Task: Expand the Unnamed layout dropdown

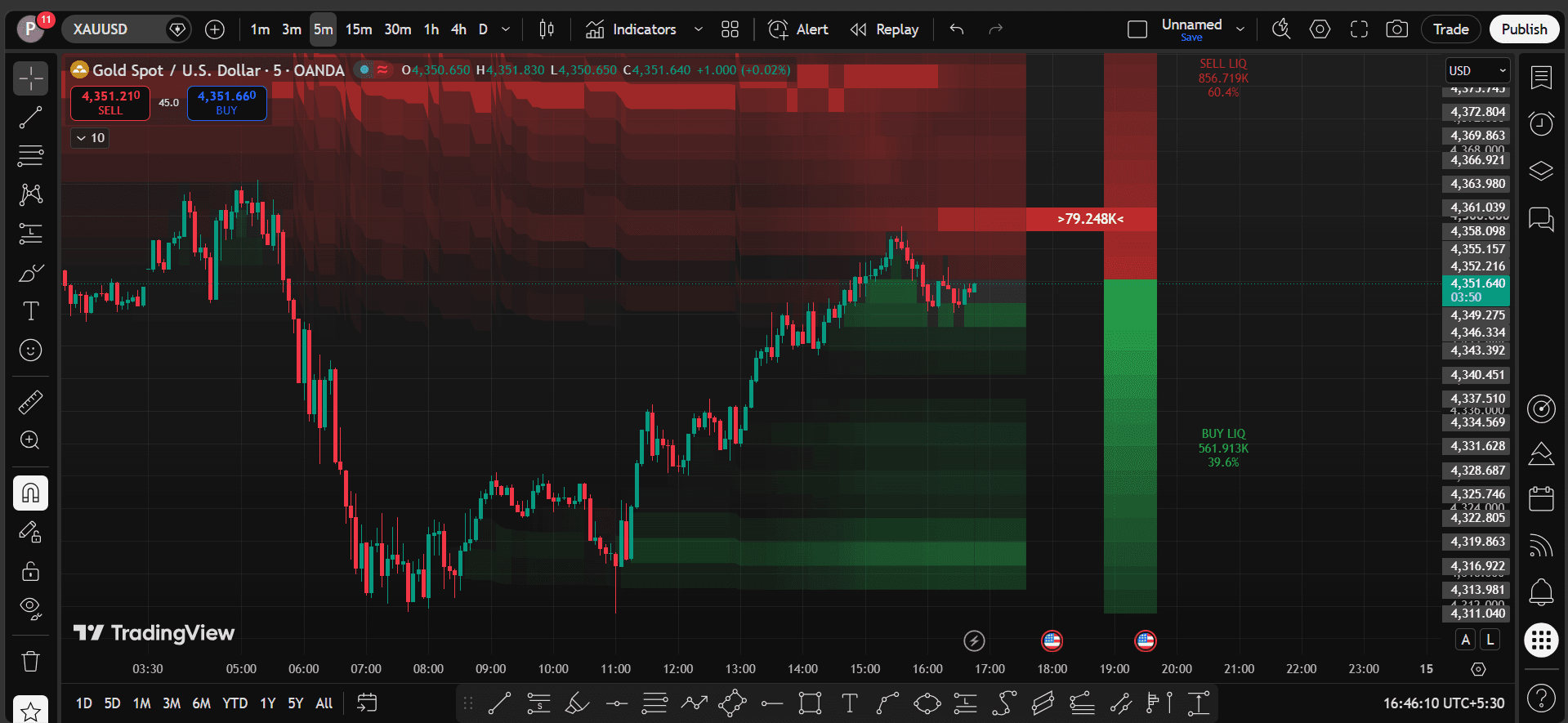Action: [x=1240, y=29]
